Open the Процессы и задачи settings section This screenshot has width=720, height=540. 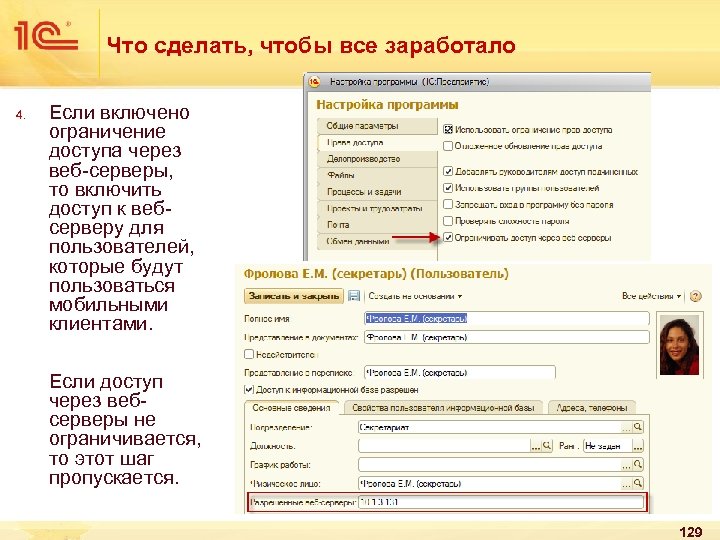point(377,192)
